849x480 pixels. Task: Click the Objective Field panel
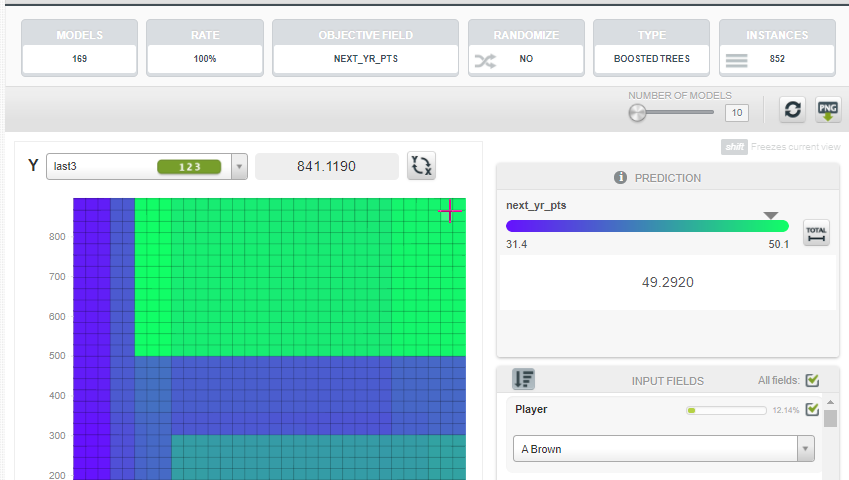[365, 48]
